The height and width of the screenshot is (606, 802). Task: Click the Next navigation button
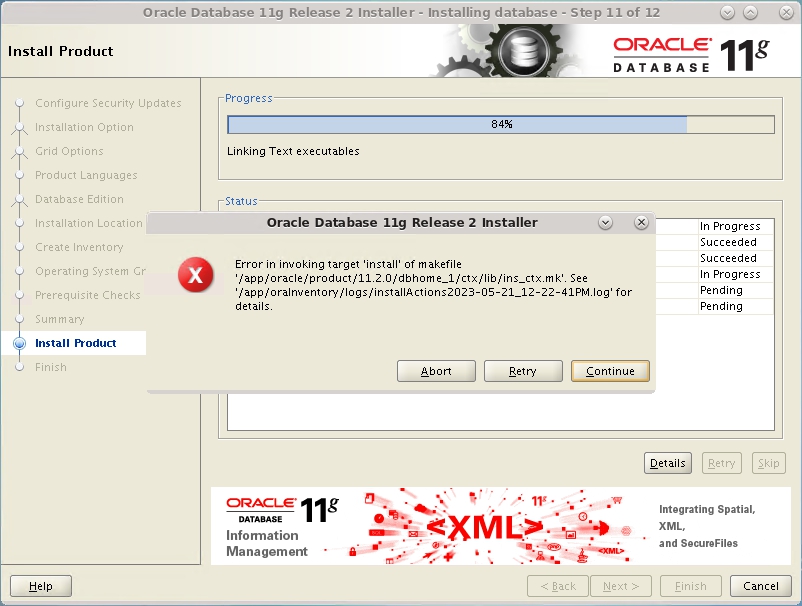coord(620,586)
